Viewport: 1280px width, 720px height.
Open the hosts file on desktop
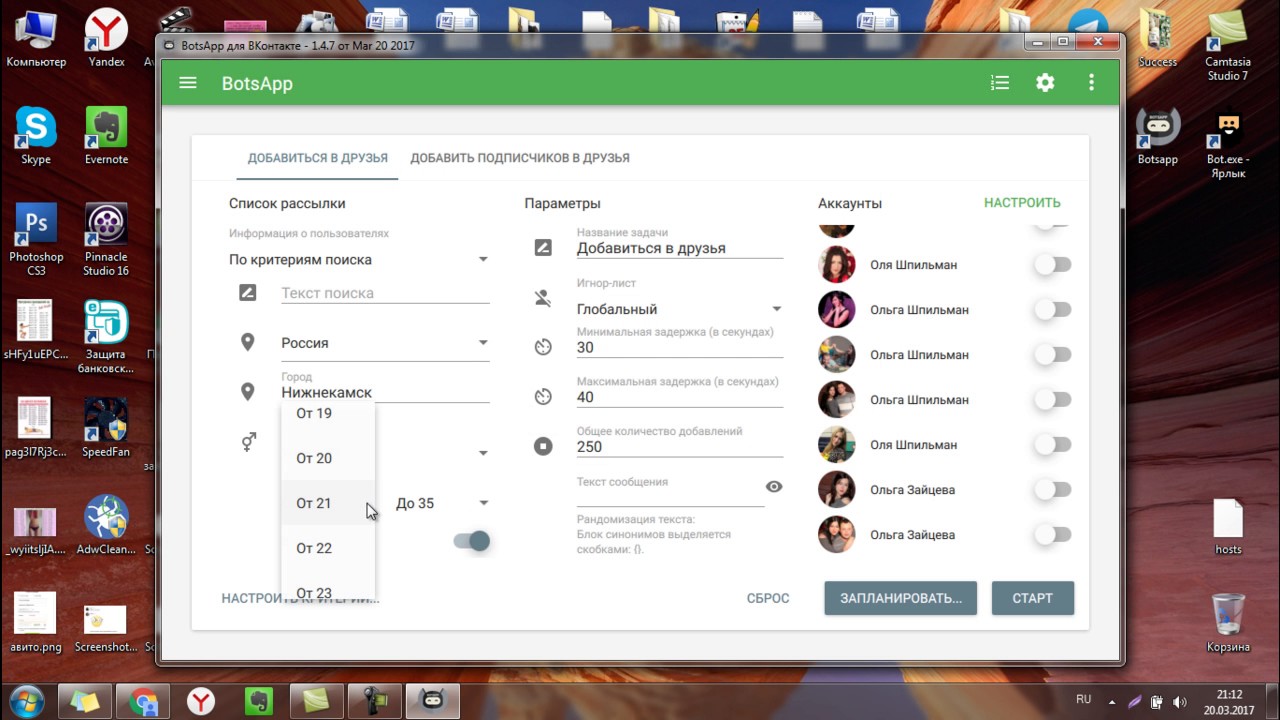click(1228, 526)
